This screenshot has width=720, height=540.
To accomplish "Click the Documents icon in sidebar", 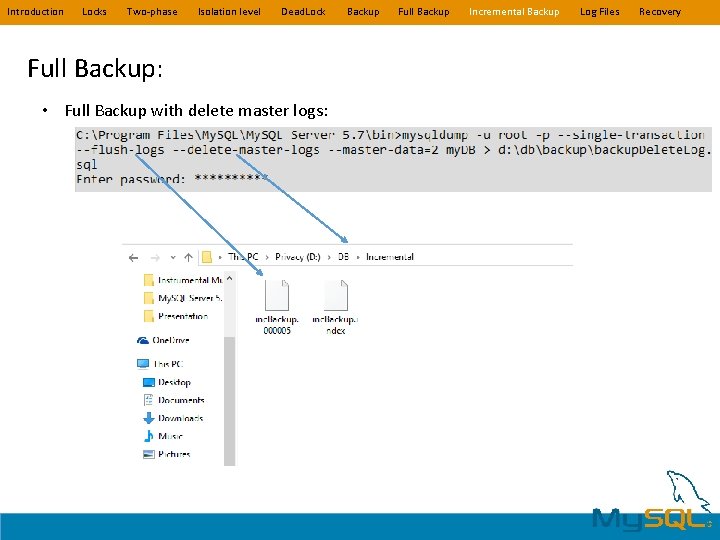I will [x=148, y=400].
